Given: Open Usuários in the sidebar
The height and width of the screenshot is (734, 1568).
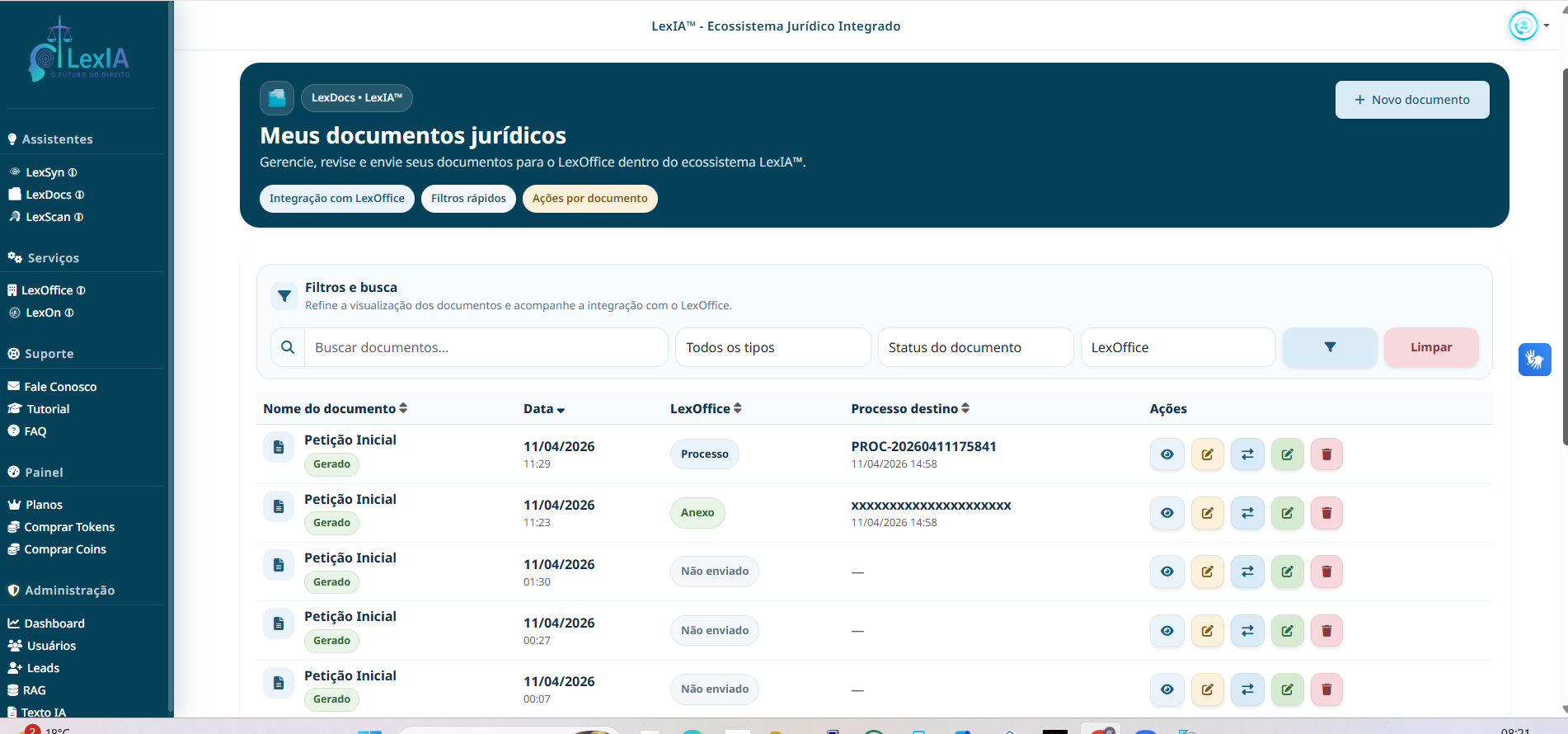Looking at the screenshot, I should (x=42, y=646).
